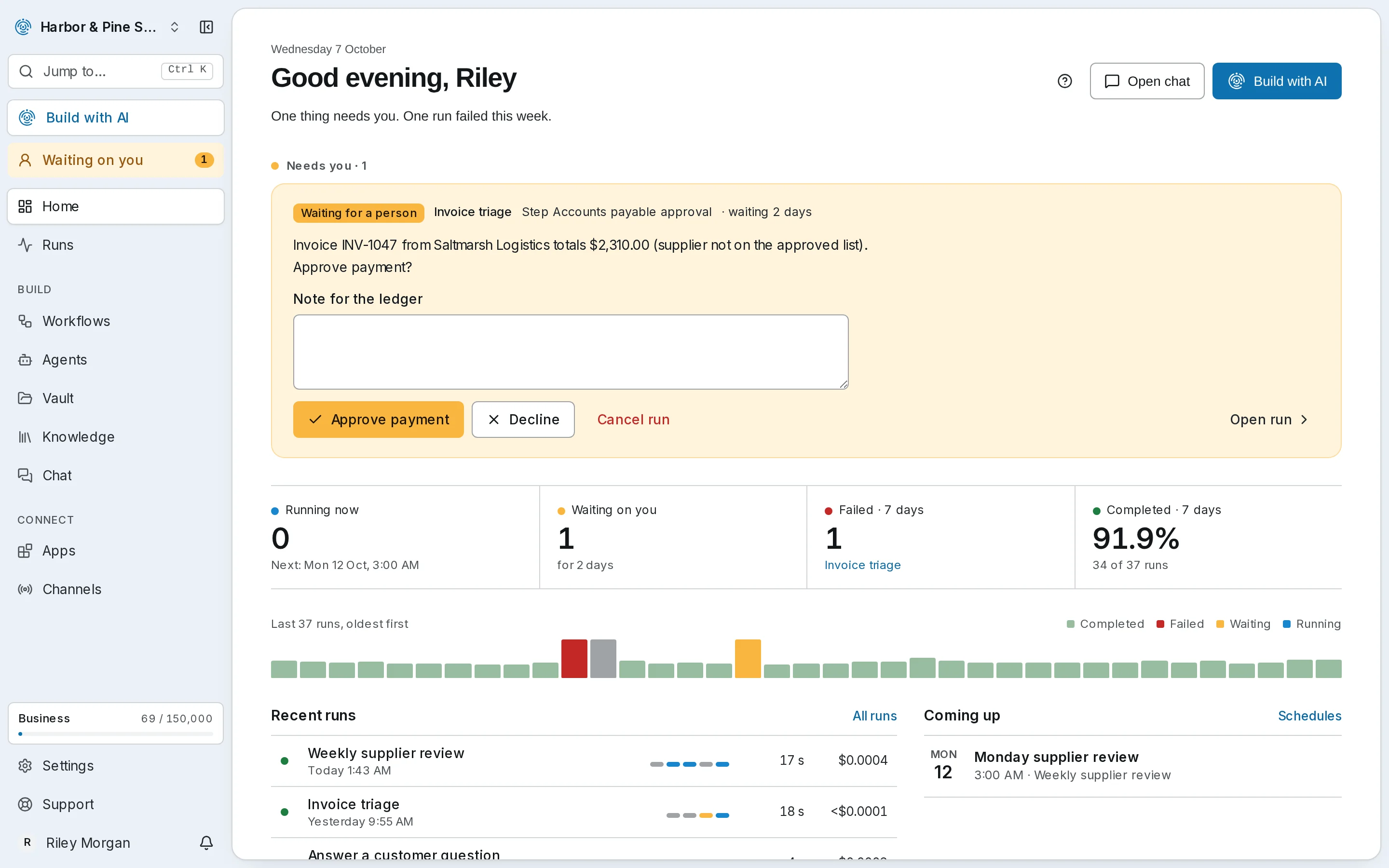Open Monday supplier review schedule
This screenshot has height=868, width=1389.
click(x=1132, y=766)
